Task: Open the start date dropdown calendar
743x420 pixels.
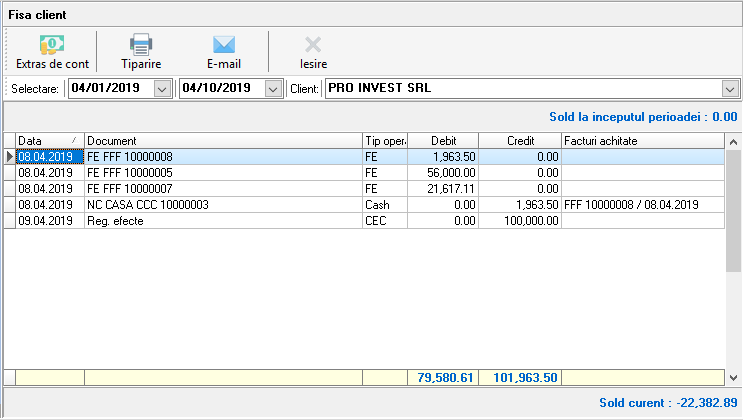Action: pos(163,89)
